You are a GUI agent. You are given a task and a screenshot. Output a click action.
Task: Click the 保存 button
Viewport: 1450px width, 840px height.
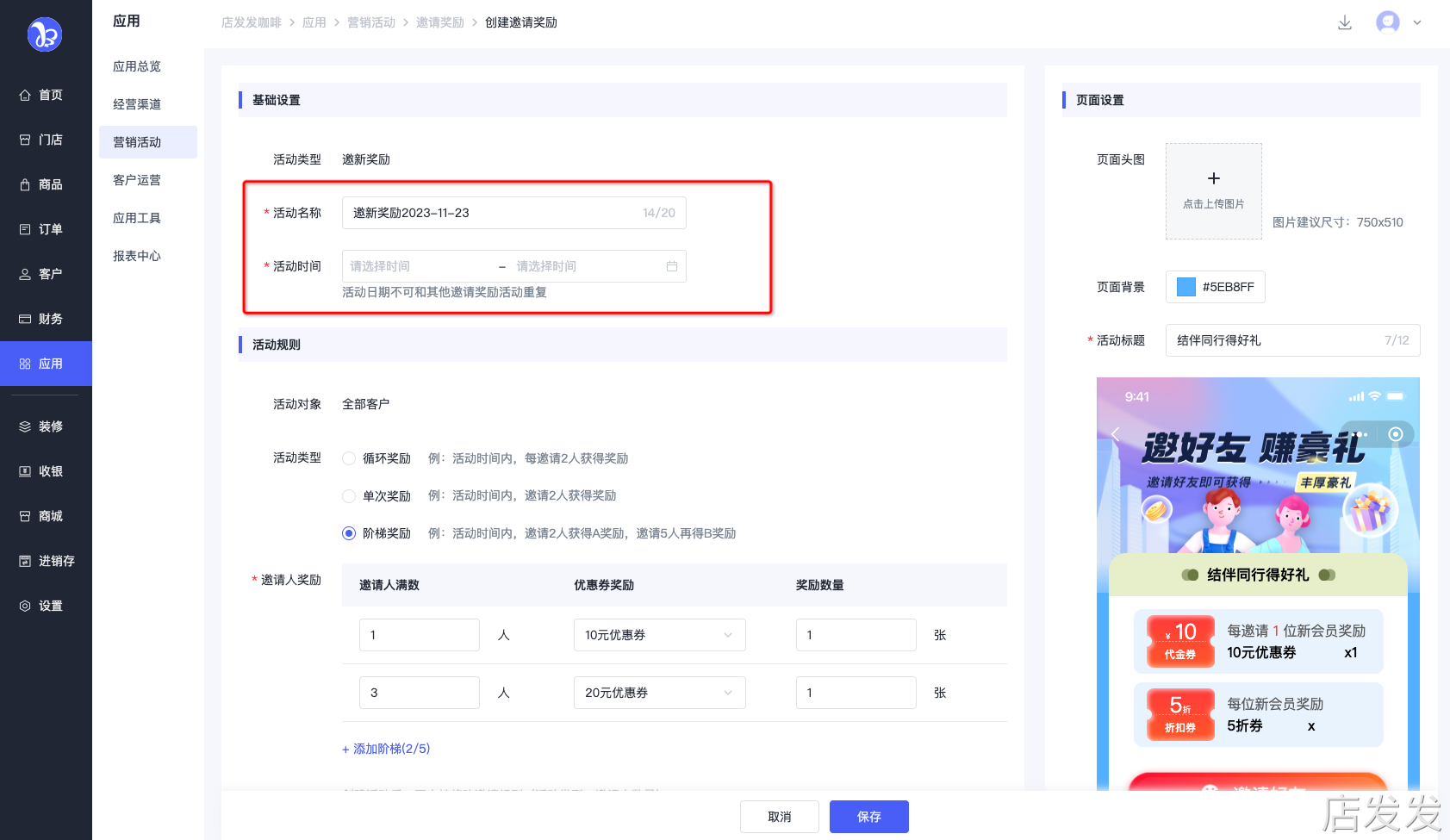click(869, 817)
